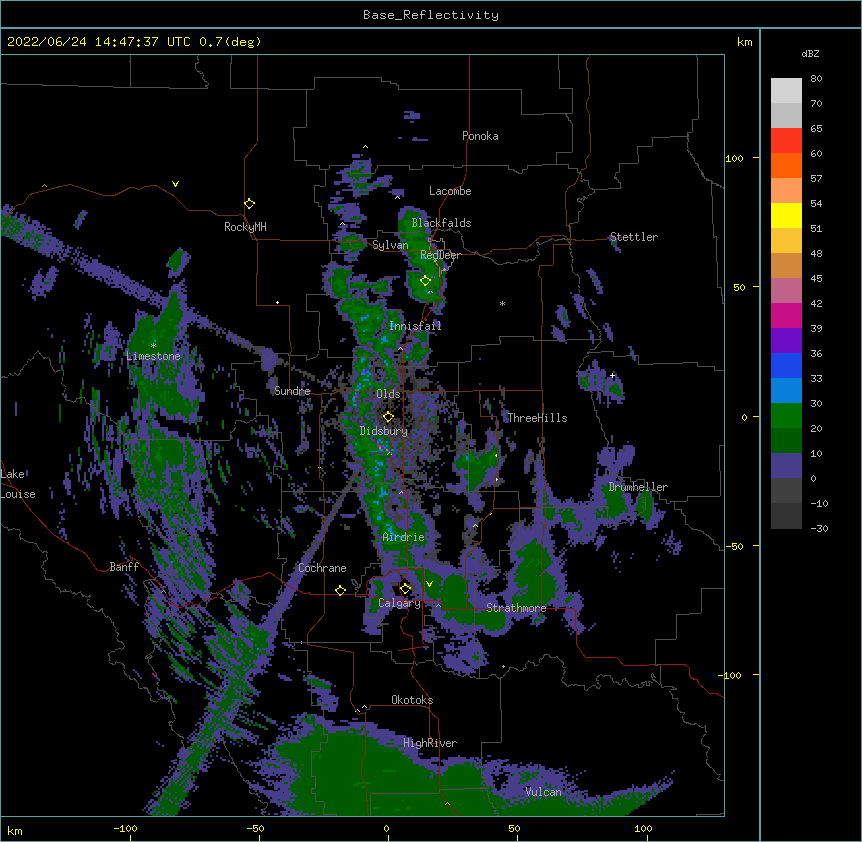Click the Base_Reflectivity title text
Screen dimensions: 862x842
pos(431,15)
